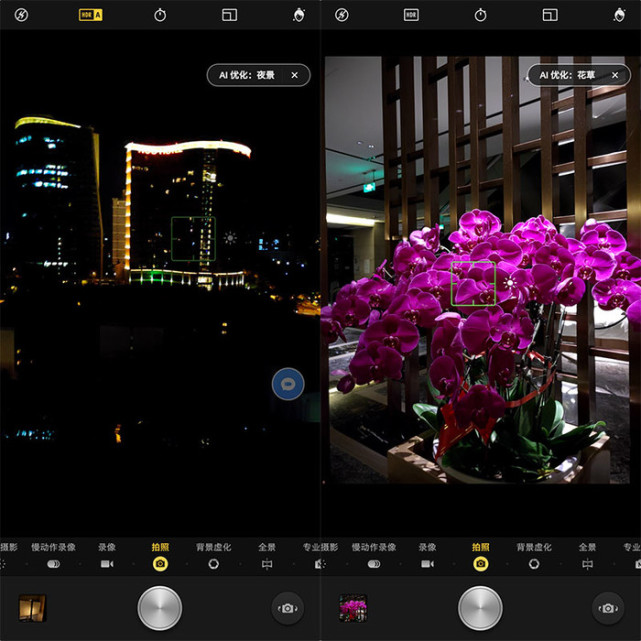
Task: Open the blue floating chat bubble
Action: point(288,384)
